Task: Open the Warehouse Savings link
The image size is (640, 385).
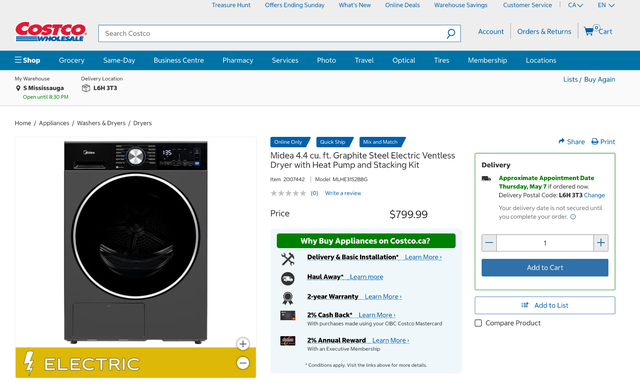Action: coord(461,5)
